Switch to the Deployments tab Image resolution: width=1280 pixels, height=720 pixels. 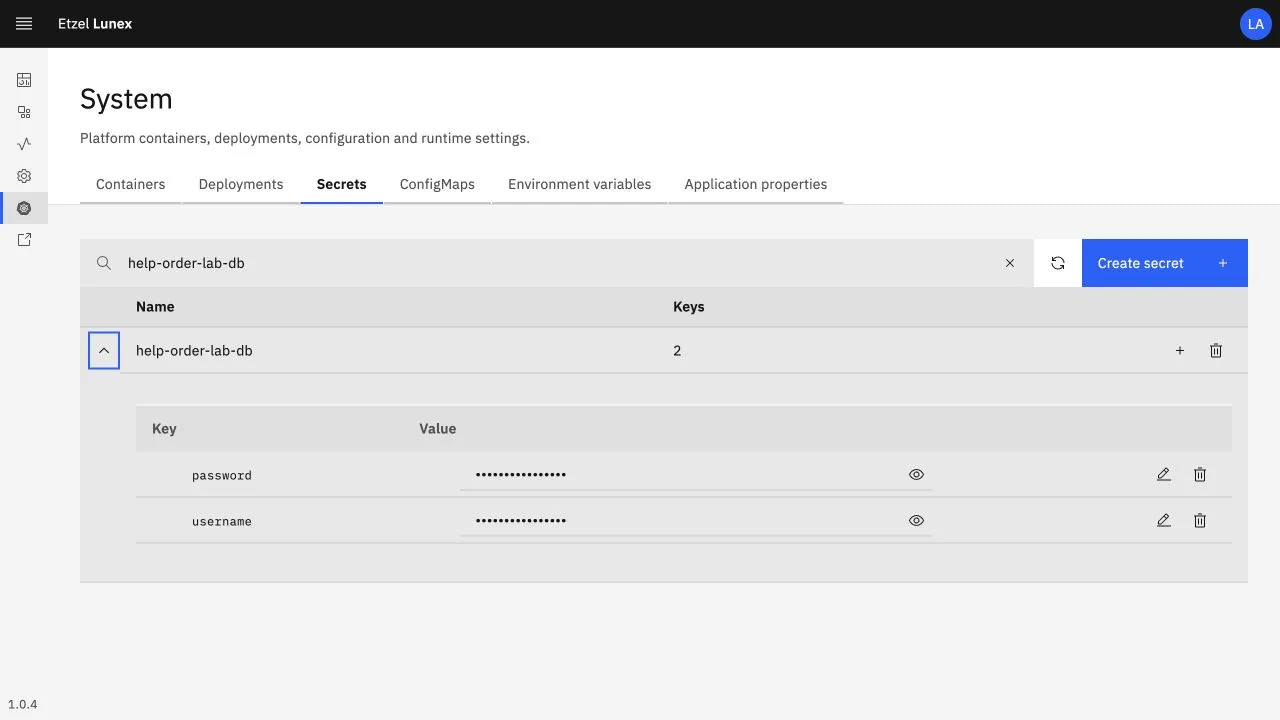pyautogui.click(x=241, y=184)
